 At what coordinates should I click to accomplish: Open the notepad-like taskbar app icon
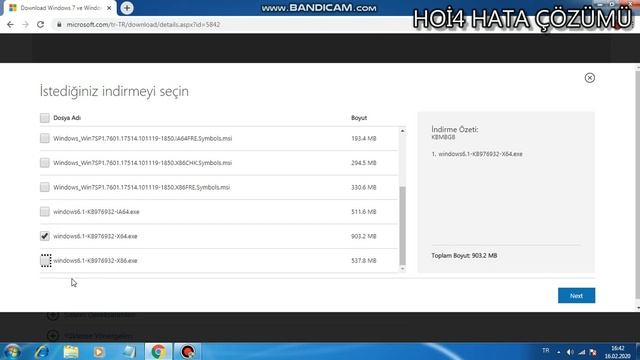129,351
